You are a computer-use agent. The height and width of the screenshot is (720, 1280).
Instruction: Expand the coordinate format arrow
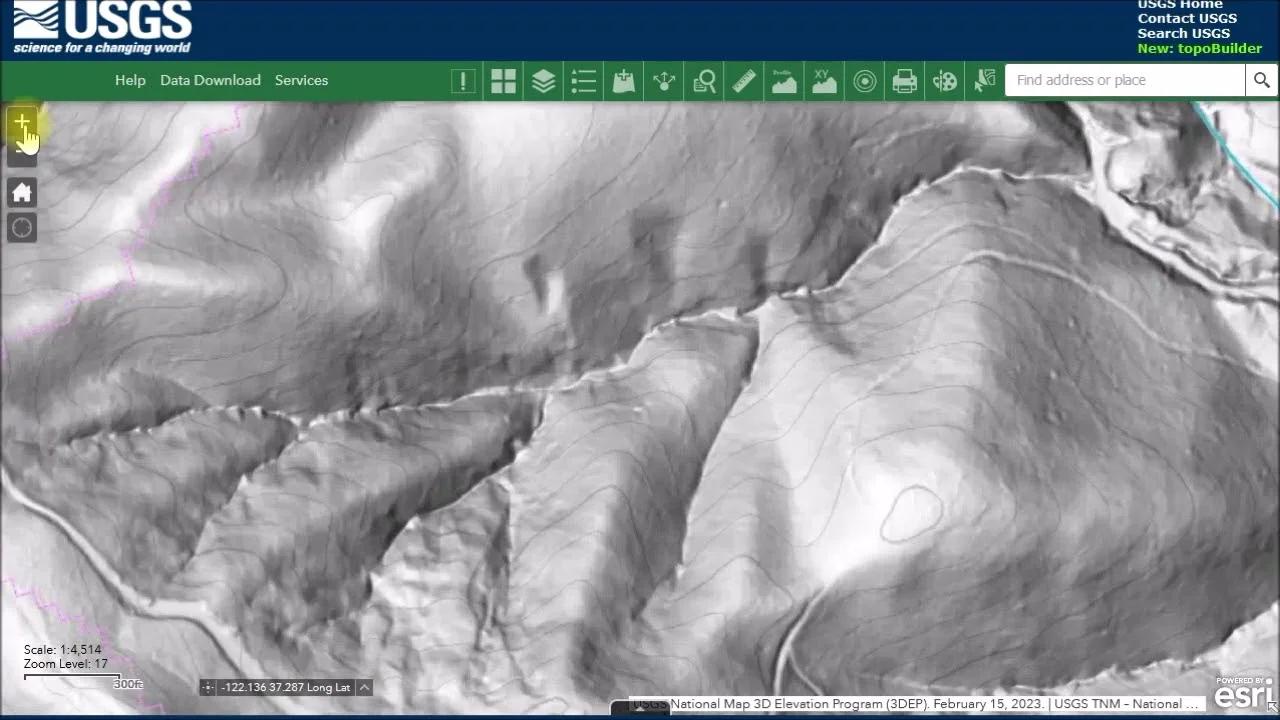coord(364,687)
